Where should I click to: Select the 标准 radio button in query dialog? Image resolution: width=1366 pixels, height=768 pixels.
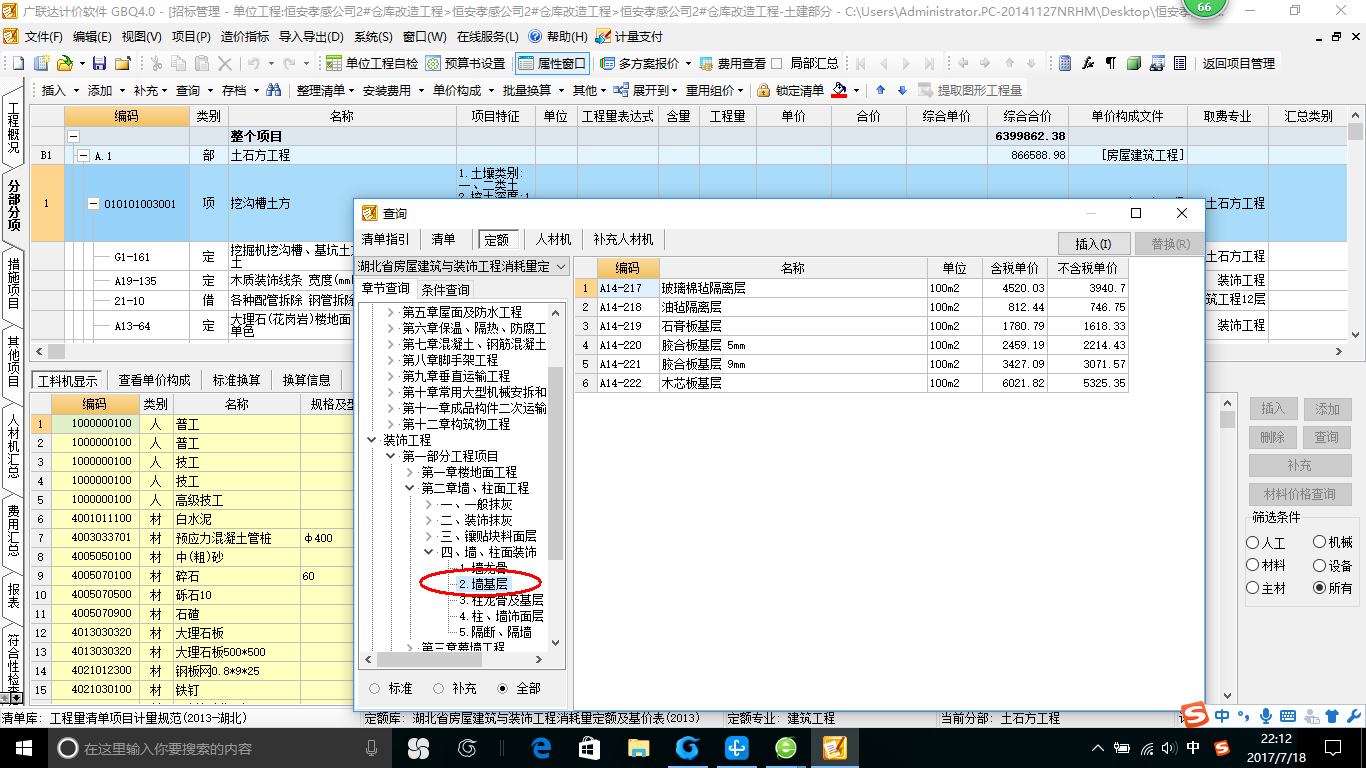[375, 688]
